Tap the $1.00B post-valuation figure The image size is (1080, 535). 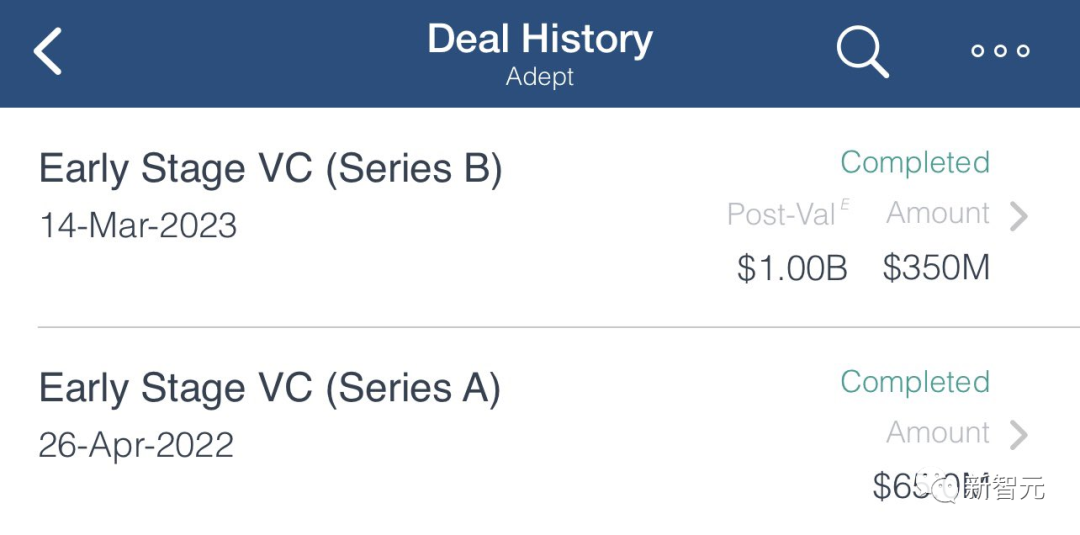click(792, 269)
